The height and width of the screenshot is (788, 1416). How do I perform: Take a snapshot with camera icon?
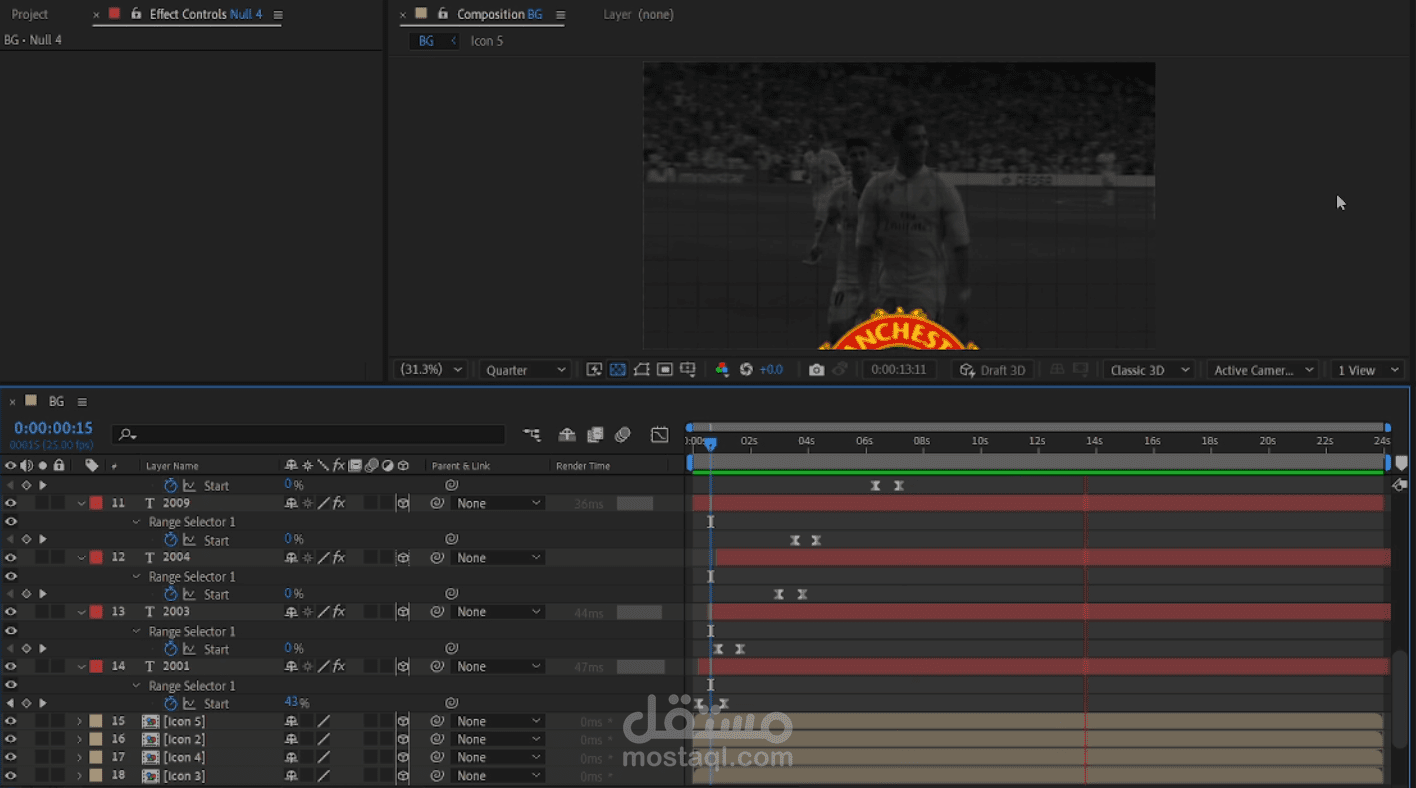[x=816, y=370]
